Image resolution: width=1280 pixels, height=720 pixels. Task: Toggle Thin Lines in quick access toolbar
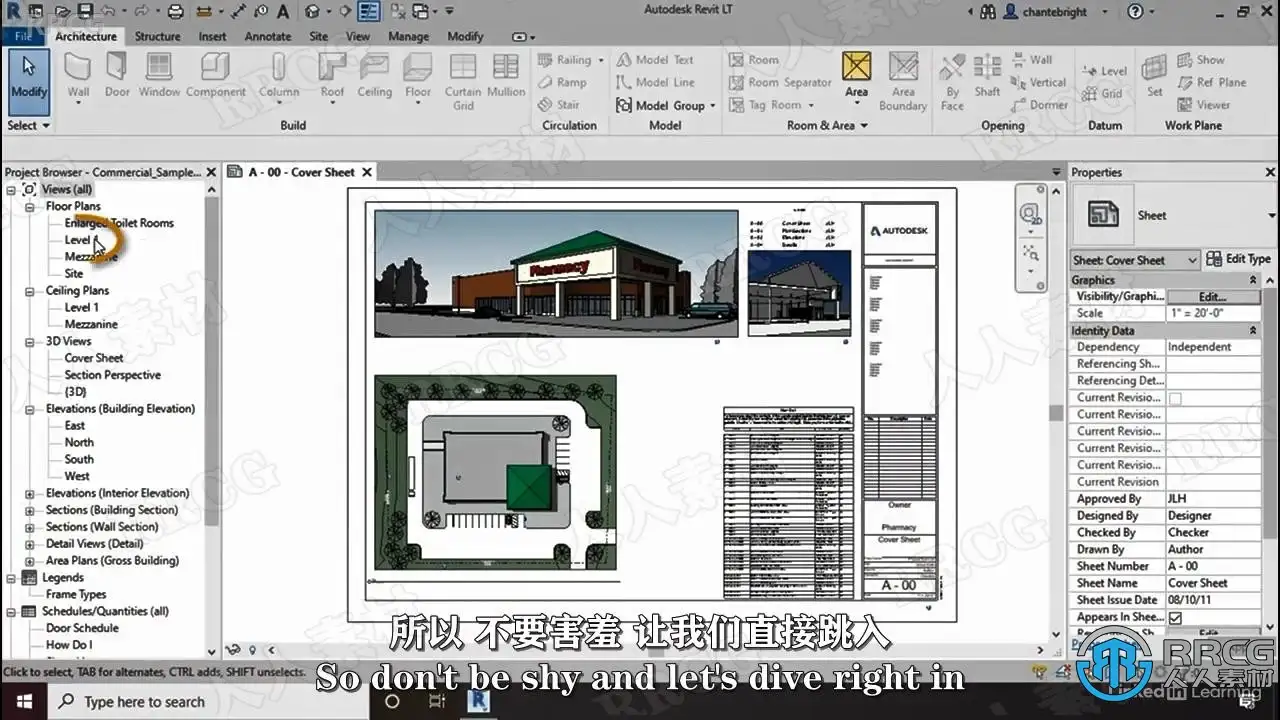(x=369, y=12)
